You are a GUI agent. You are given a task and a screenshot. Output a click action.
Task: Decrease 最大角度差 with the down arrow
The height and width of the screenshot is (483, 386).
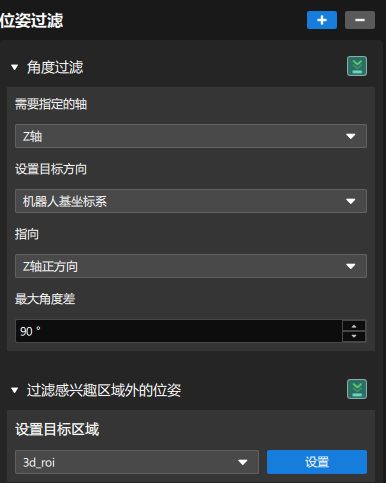click(x=354, y=336)
